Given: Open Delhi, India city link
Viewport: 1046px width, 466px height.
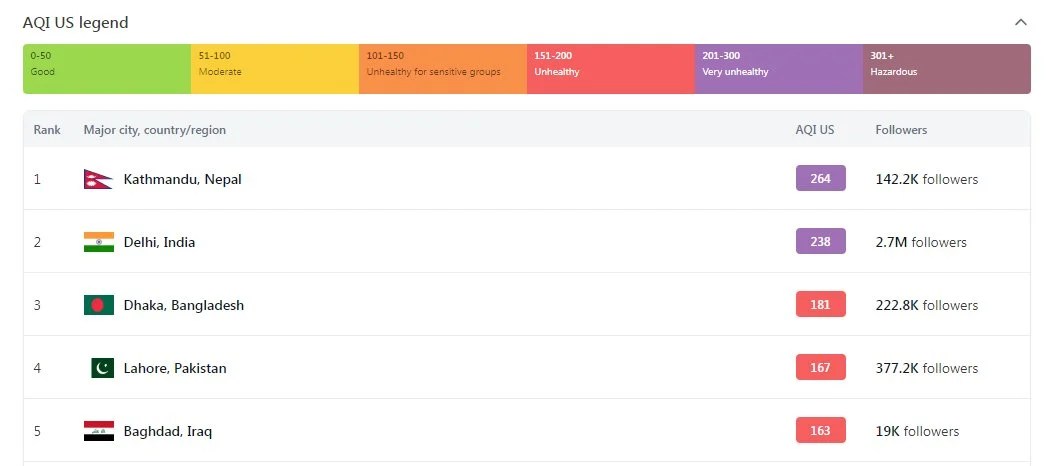Looking at the screenshot, I should (x=159, y=242).
